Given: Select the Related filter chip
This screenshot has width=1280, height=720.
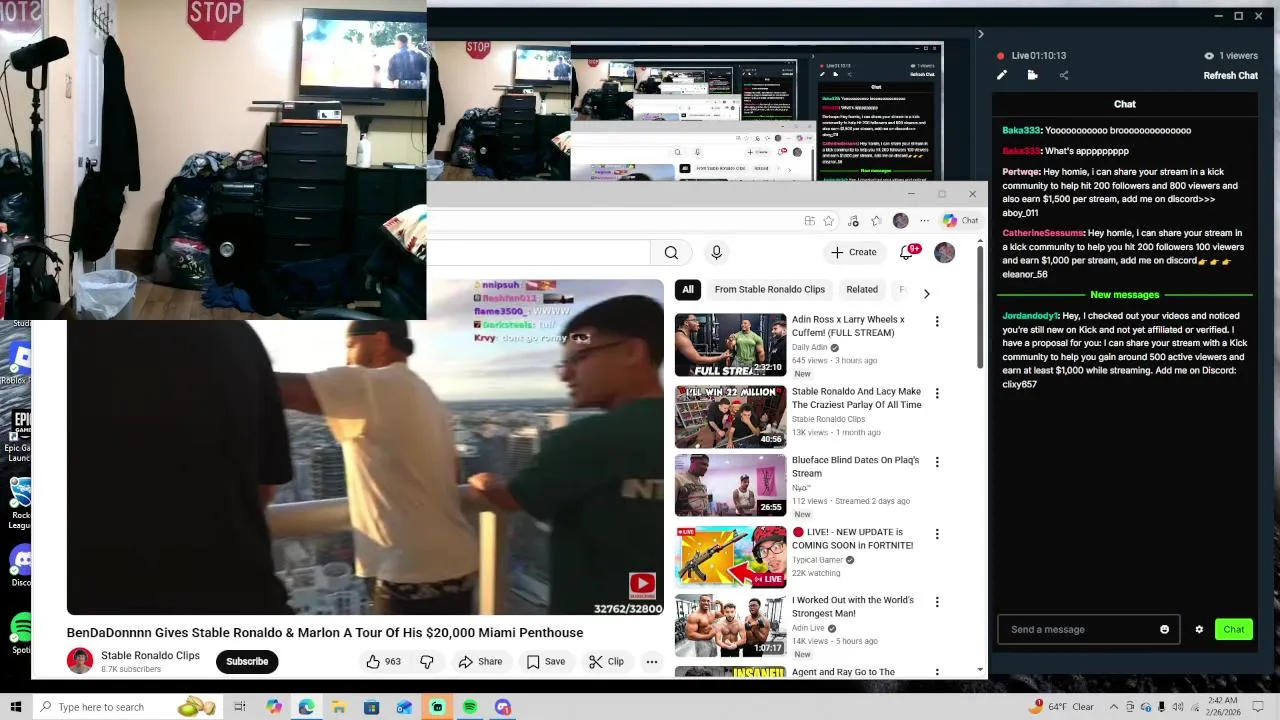Looking at the screenshot, I should tap(862, 290).
